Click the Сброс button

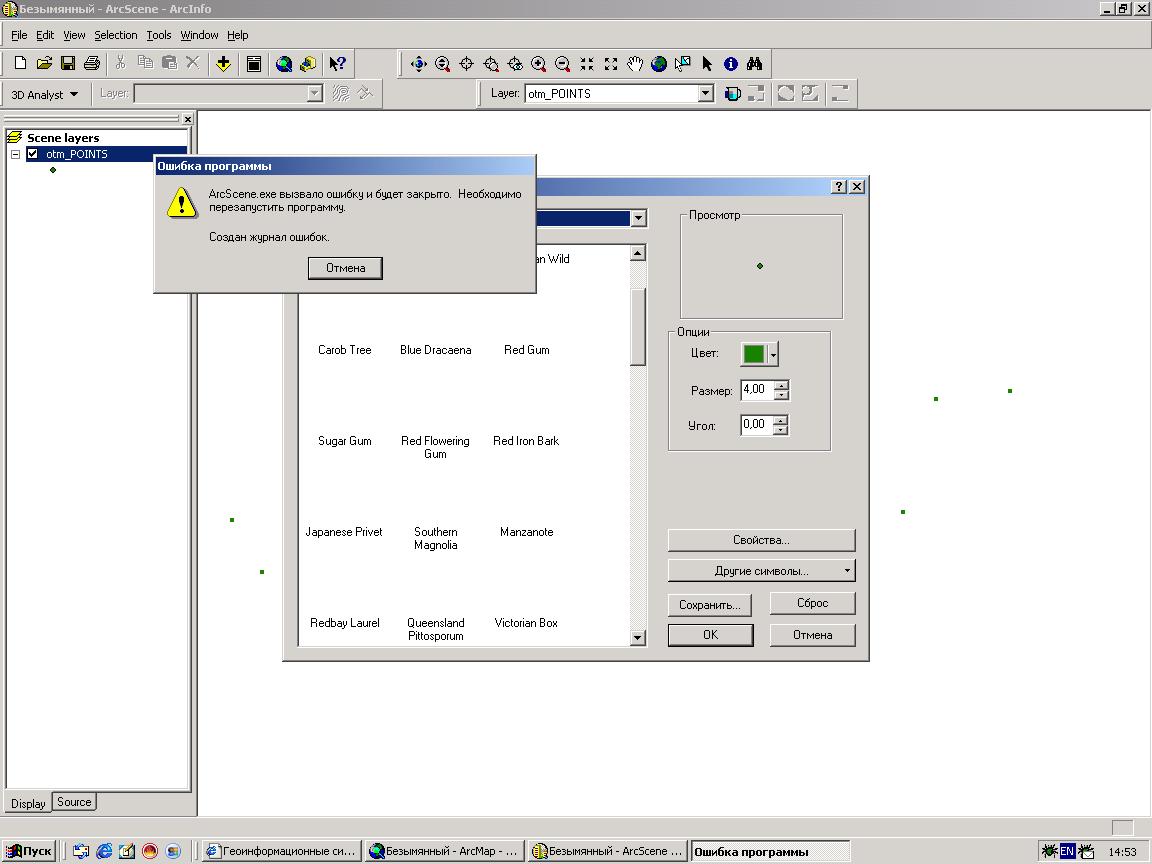click(x=813, y=603)
